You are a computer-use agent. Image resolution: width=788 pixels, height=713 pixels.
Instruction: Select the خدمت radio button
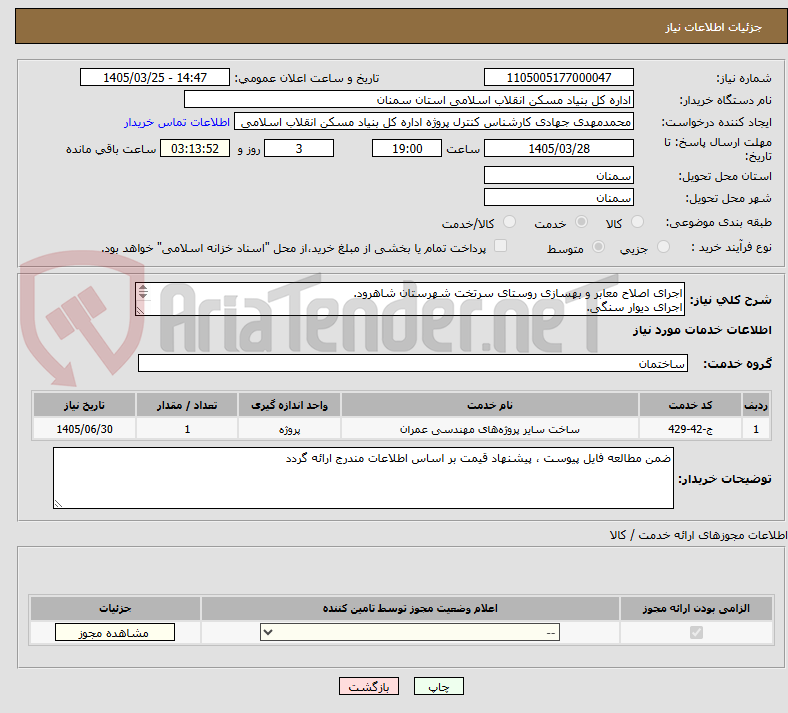click(581, 222)
